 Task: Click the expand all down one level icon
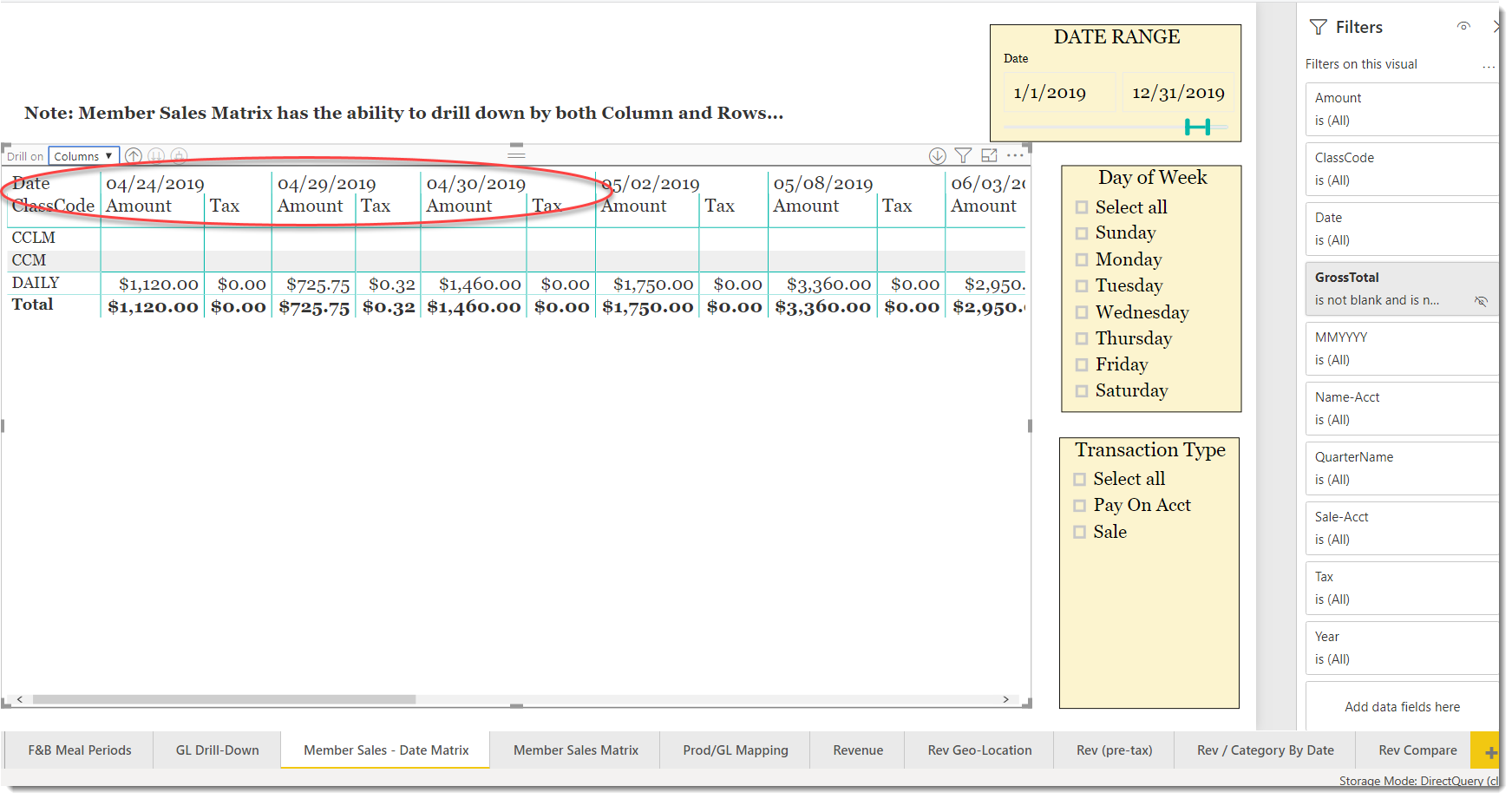(x=179, y=156)
